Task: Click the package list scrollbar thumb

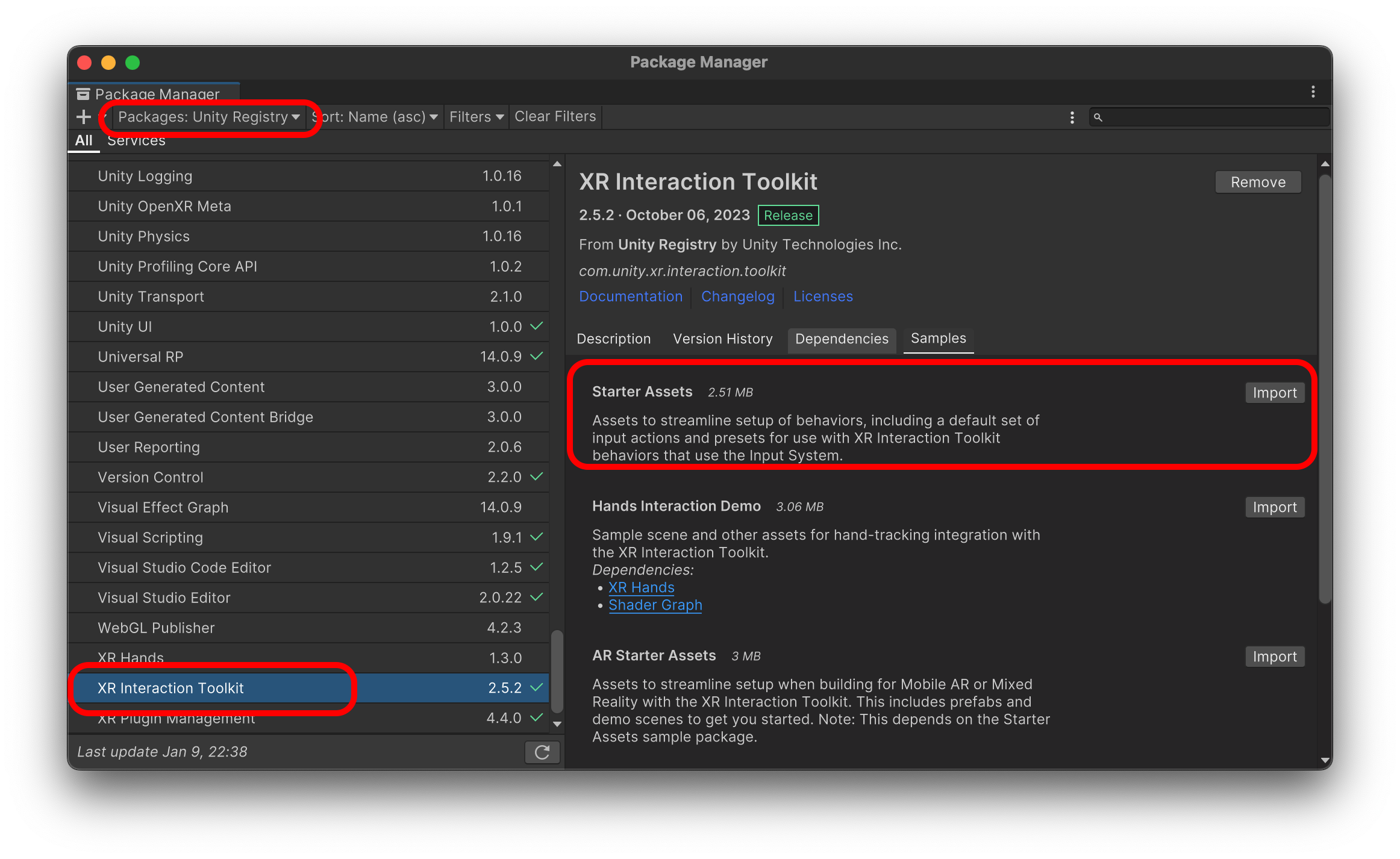Action: point(557,671)
